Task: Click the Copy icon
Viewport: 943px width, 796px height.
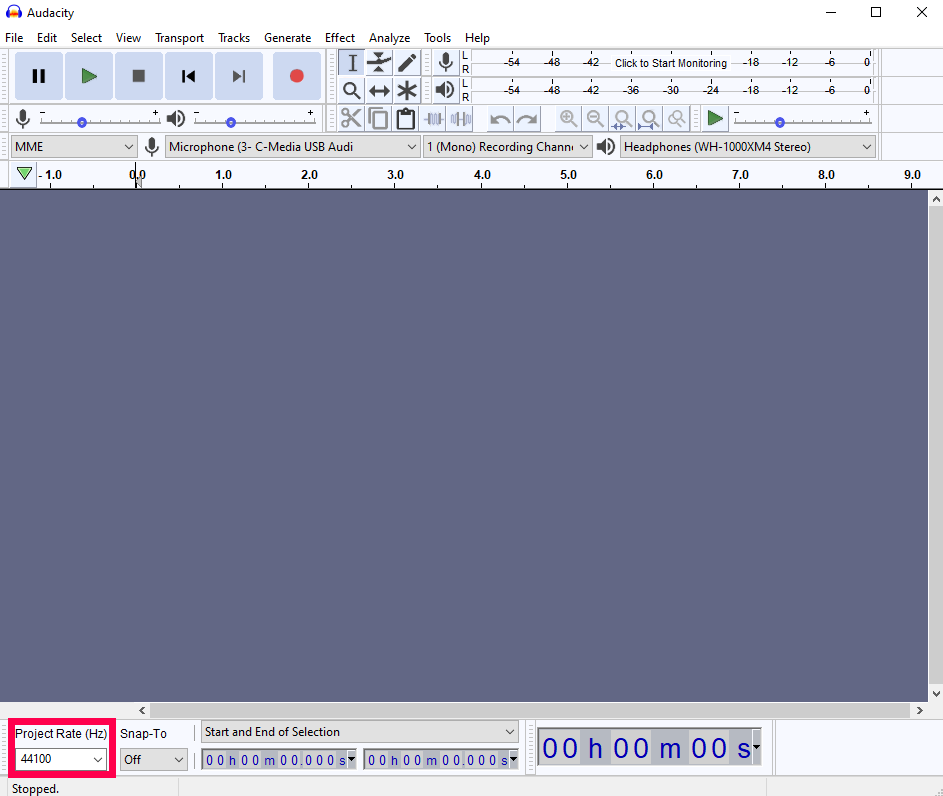Action: click(x=378, y=118)
